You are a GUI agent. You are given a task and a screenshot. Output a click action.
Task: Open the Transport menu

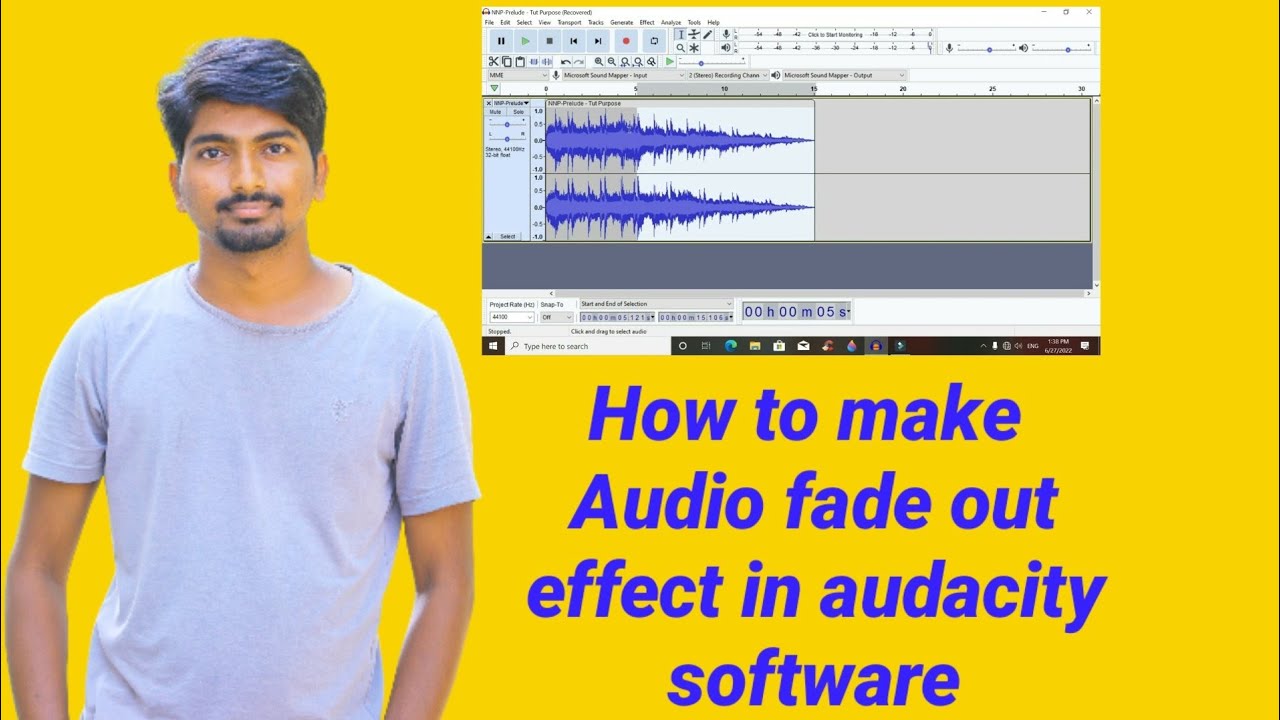click(569, 22)
